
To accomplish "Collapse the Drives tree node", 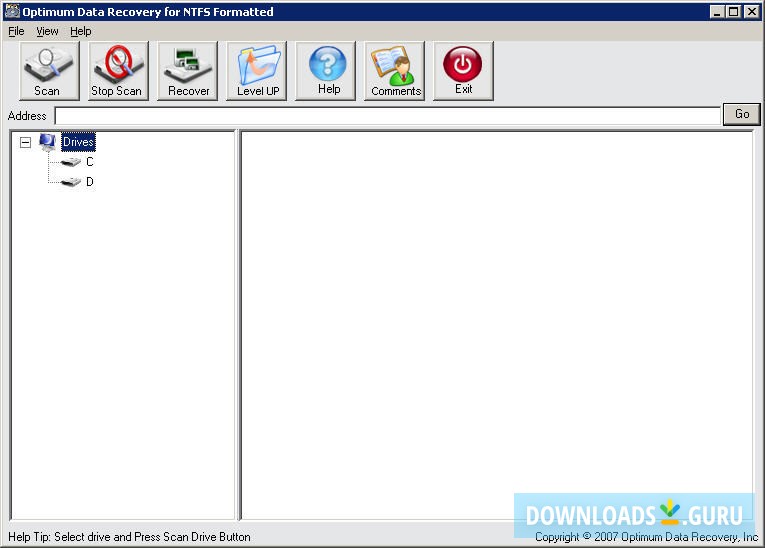I will 25,142.
